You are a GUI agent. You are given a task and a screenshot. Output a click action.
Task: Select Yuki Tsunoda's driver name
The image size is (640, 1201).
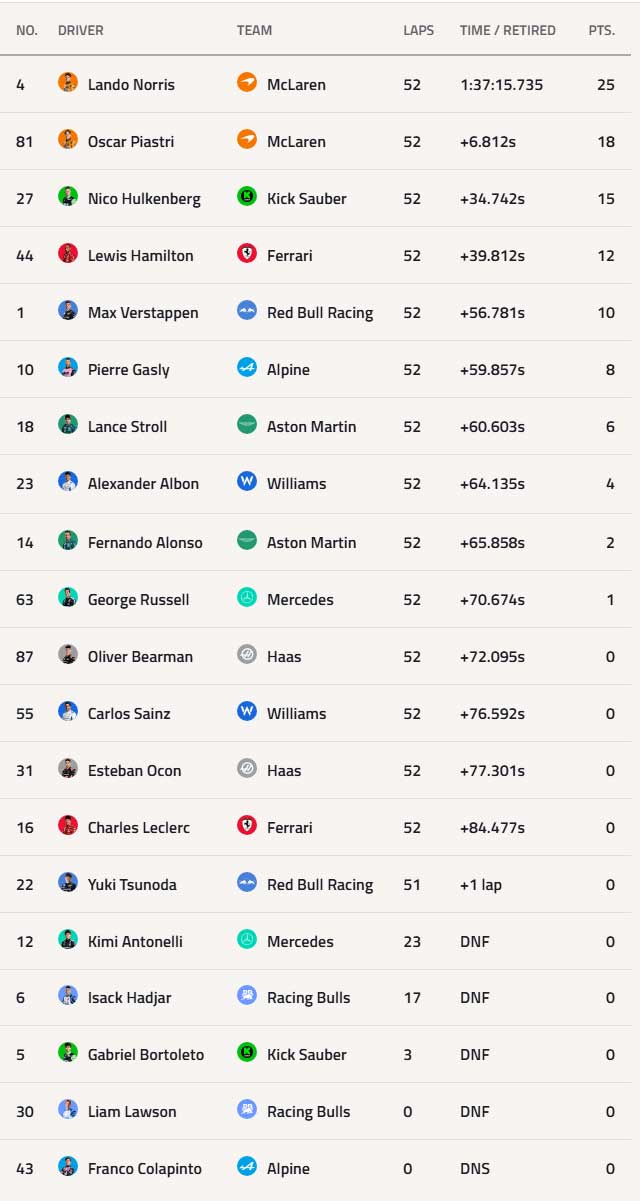tap(132, 884)
